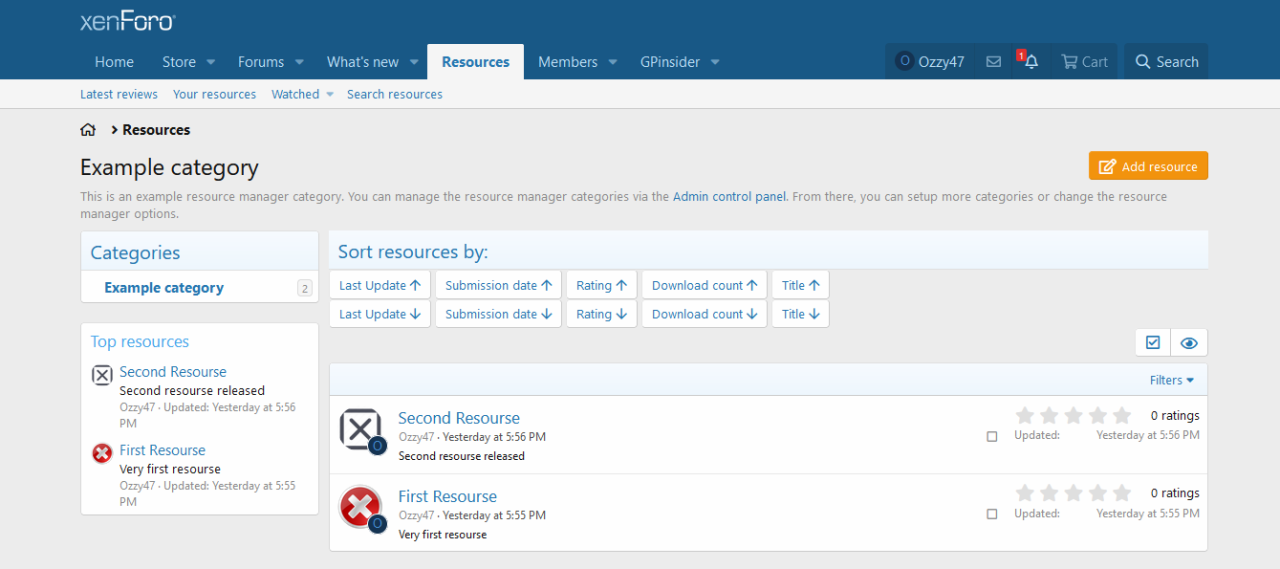Viewport: 1280px width, 569px height.
Task: Click First Resourse red X icon in list
Action: click(360, 507)
